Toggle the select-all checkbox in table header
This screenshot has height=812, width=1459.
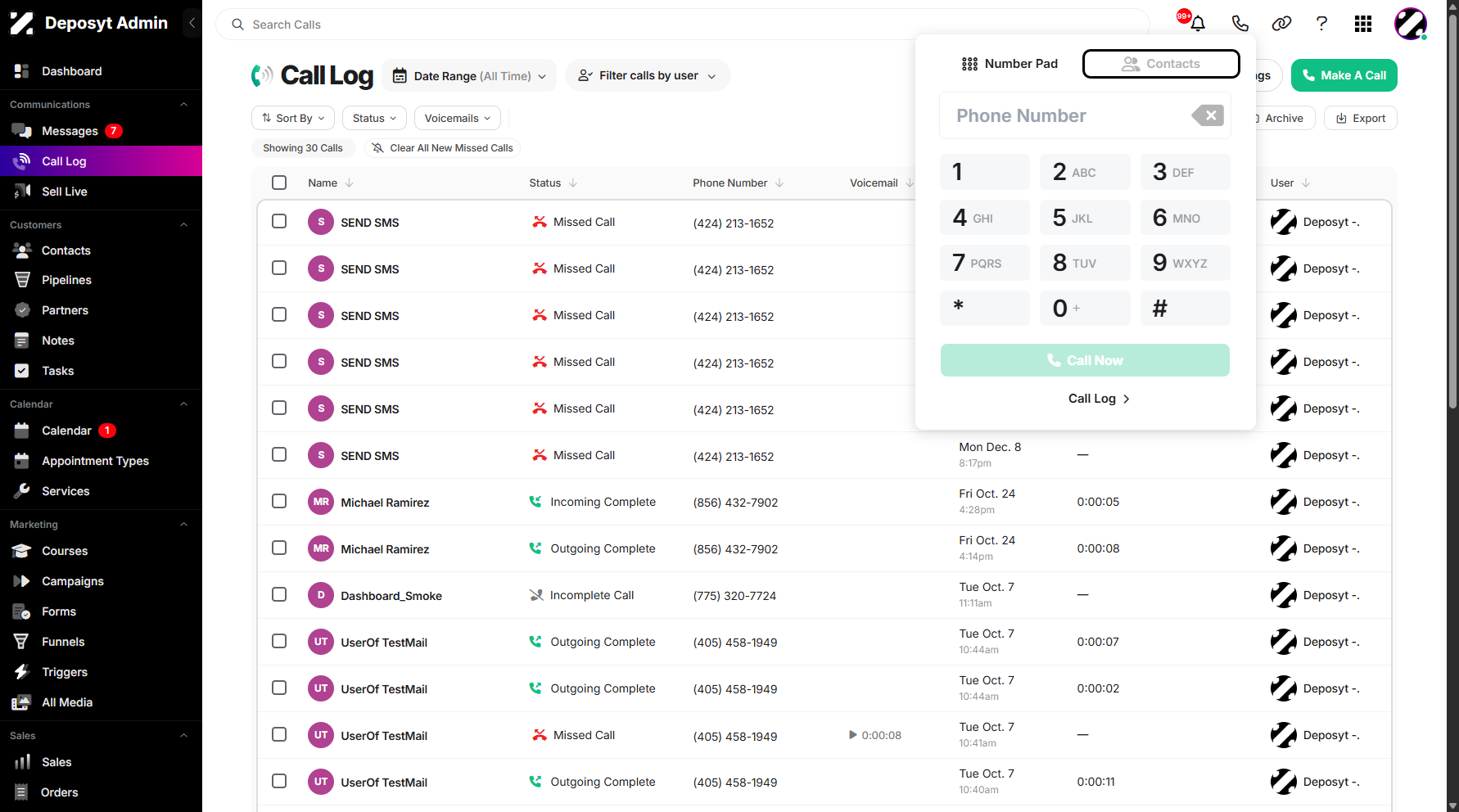pos(279,183)
